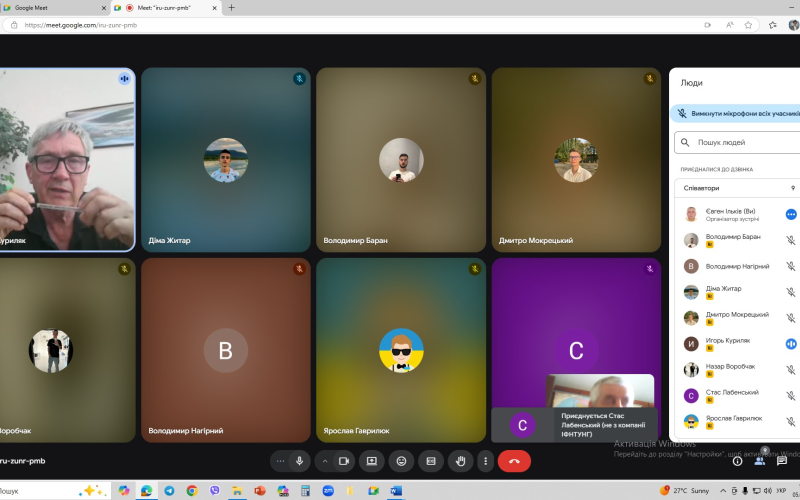
Task: Open emoji reactions button
Action: point(402,461)
